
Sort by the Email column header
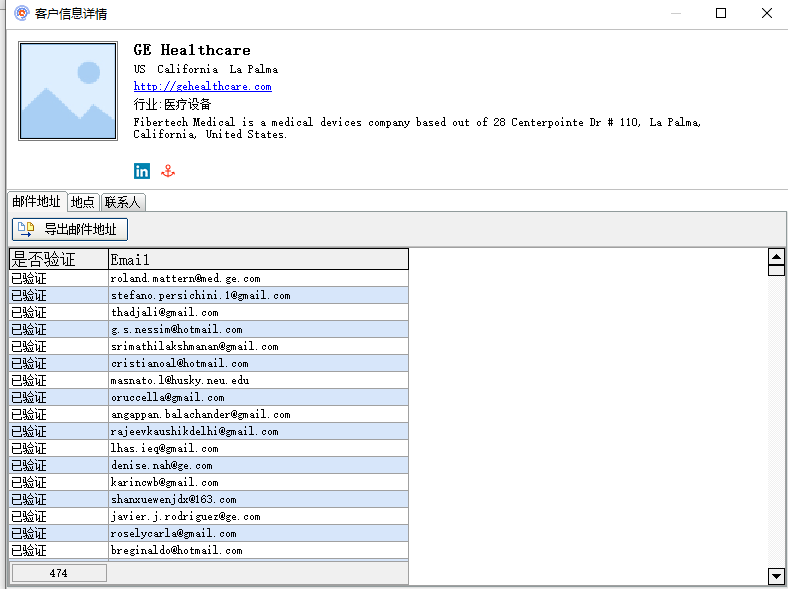click(258, 260)
